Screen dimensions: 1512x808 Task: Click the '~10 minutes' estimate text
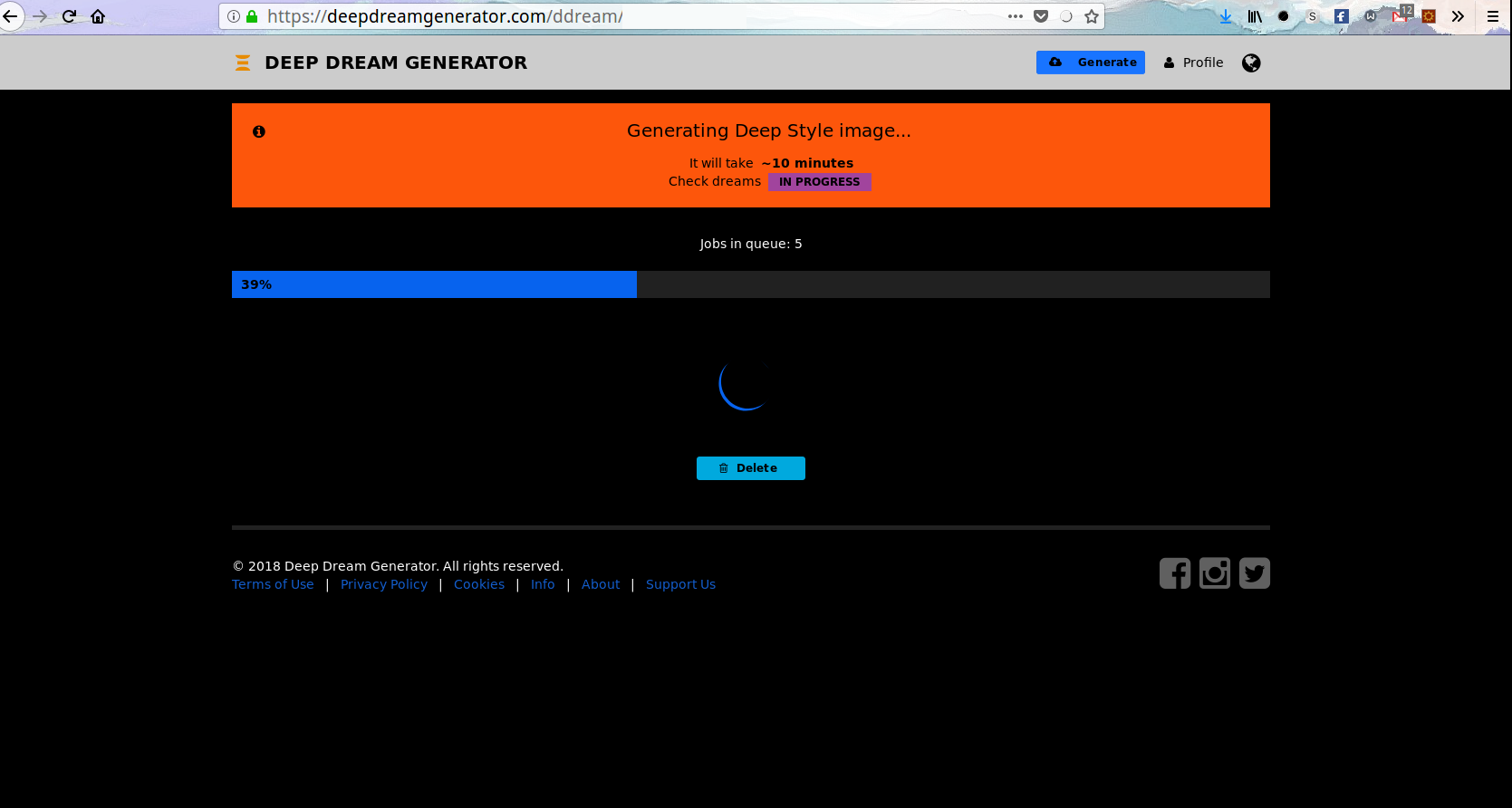807,163
